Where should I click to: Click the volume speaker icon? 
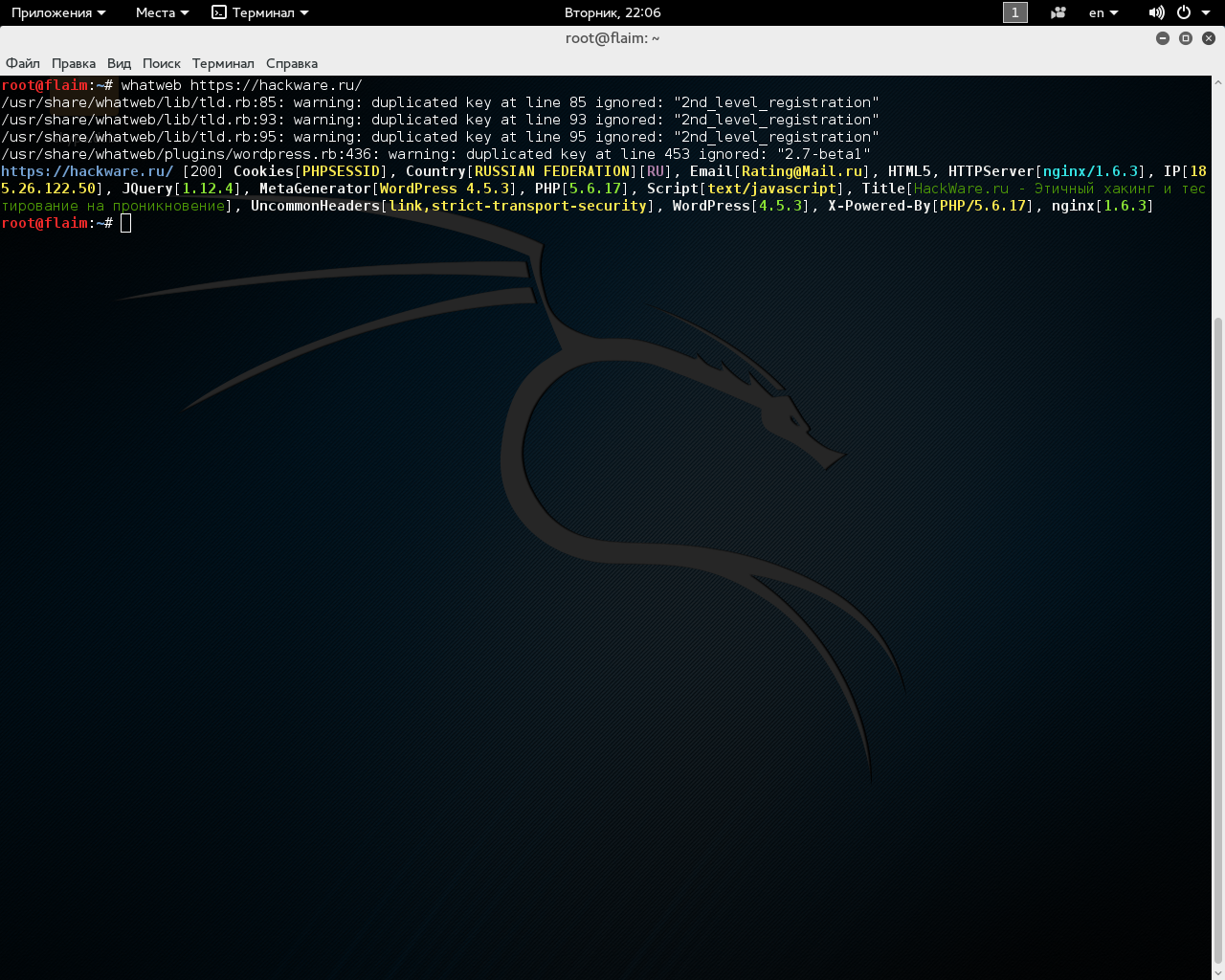(x=1156, y=12)
